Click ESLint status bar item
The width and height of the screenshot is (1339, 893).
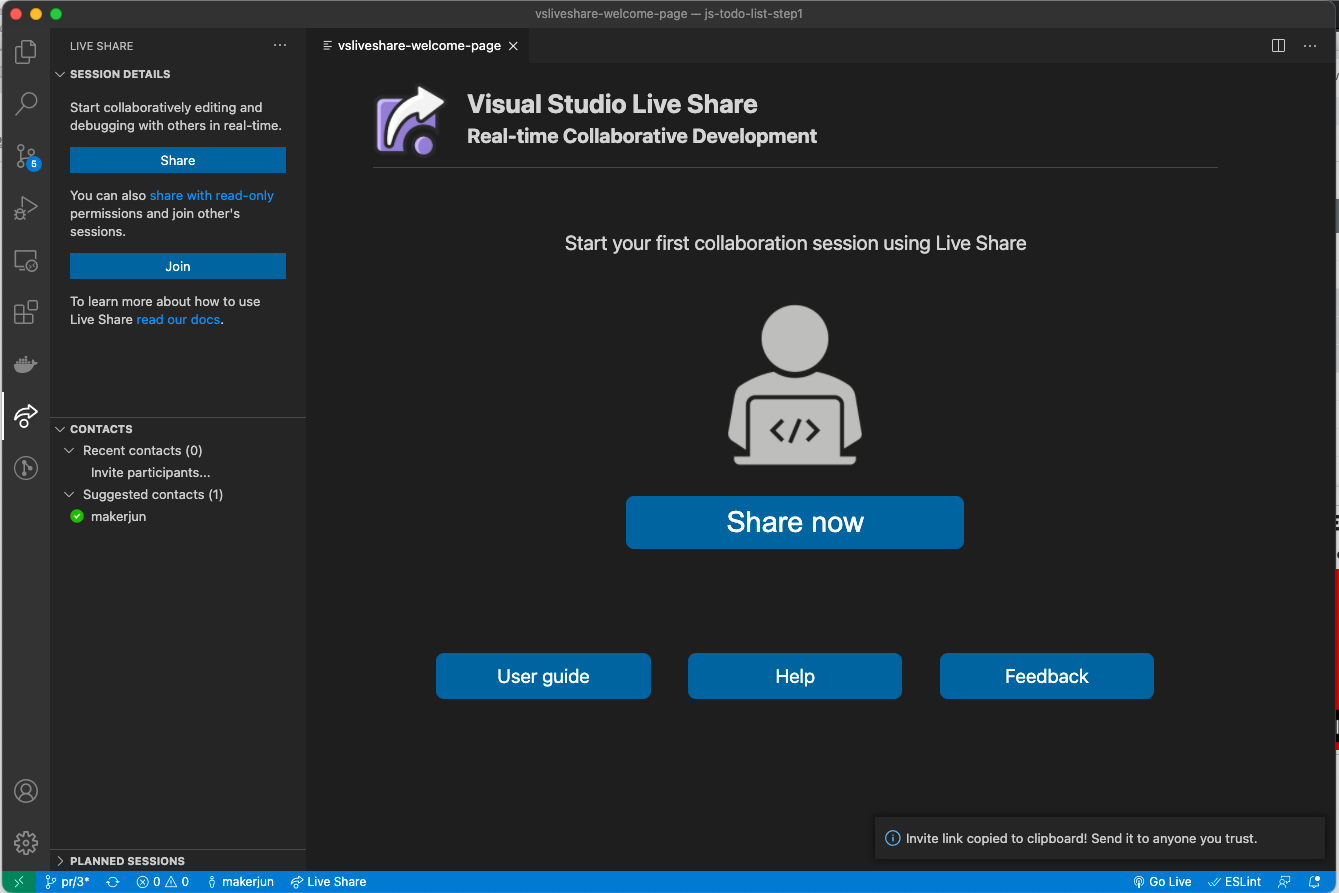click(1235, 882)
